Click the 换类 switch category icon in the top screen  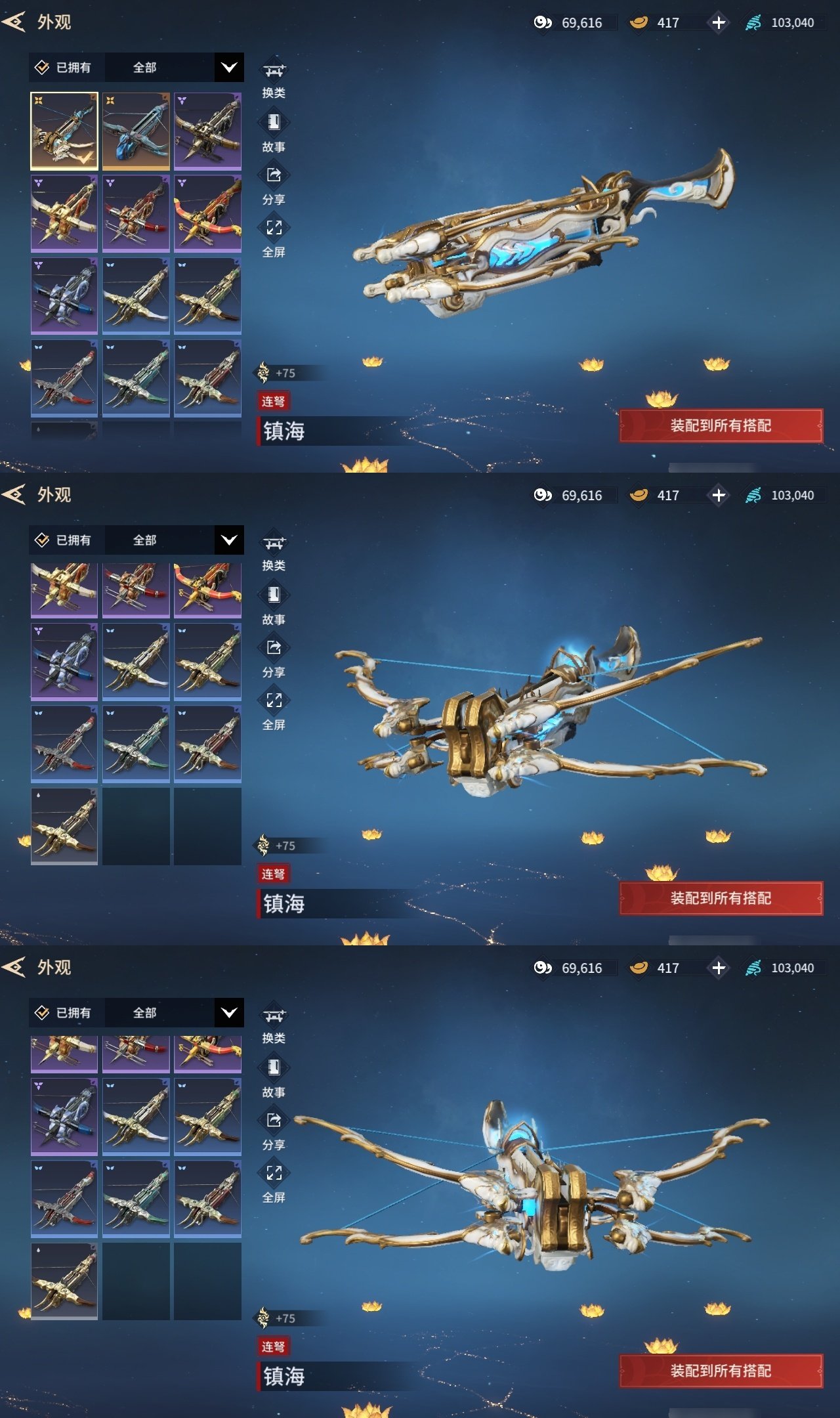pos(274,70)
